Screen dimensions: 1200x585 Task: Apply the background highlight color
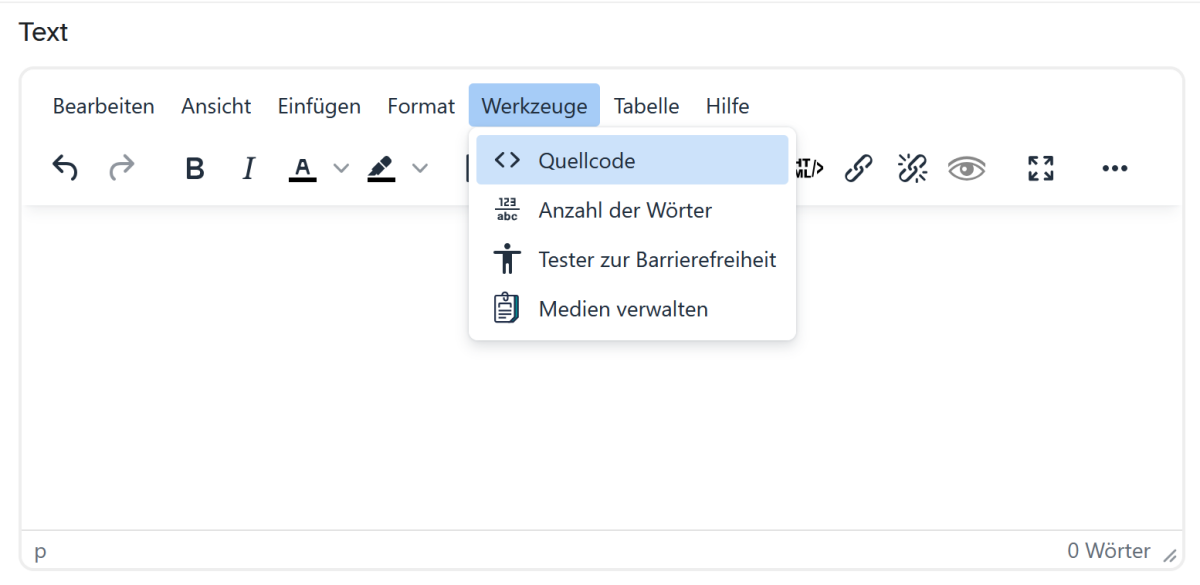click(381, 168)
